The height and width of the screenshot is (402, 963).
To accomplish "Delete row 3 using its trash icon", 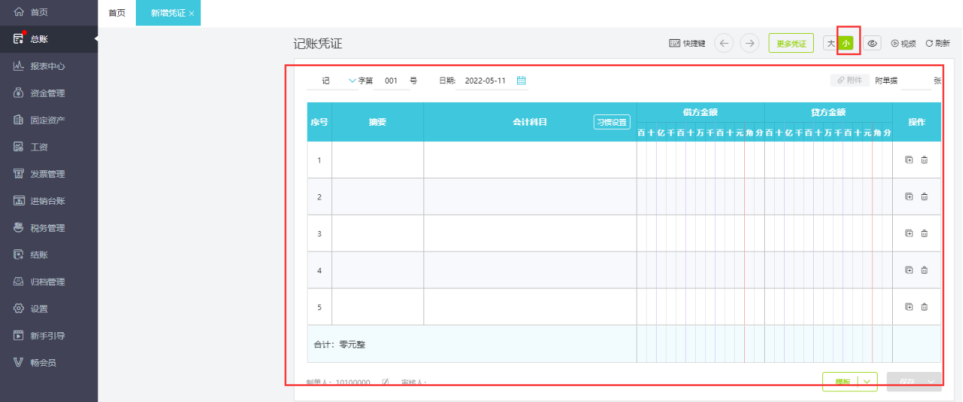I will click(924, 233).
